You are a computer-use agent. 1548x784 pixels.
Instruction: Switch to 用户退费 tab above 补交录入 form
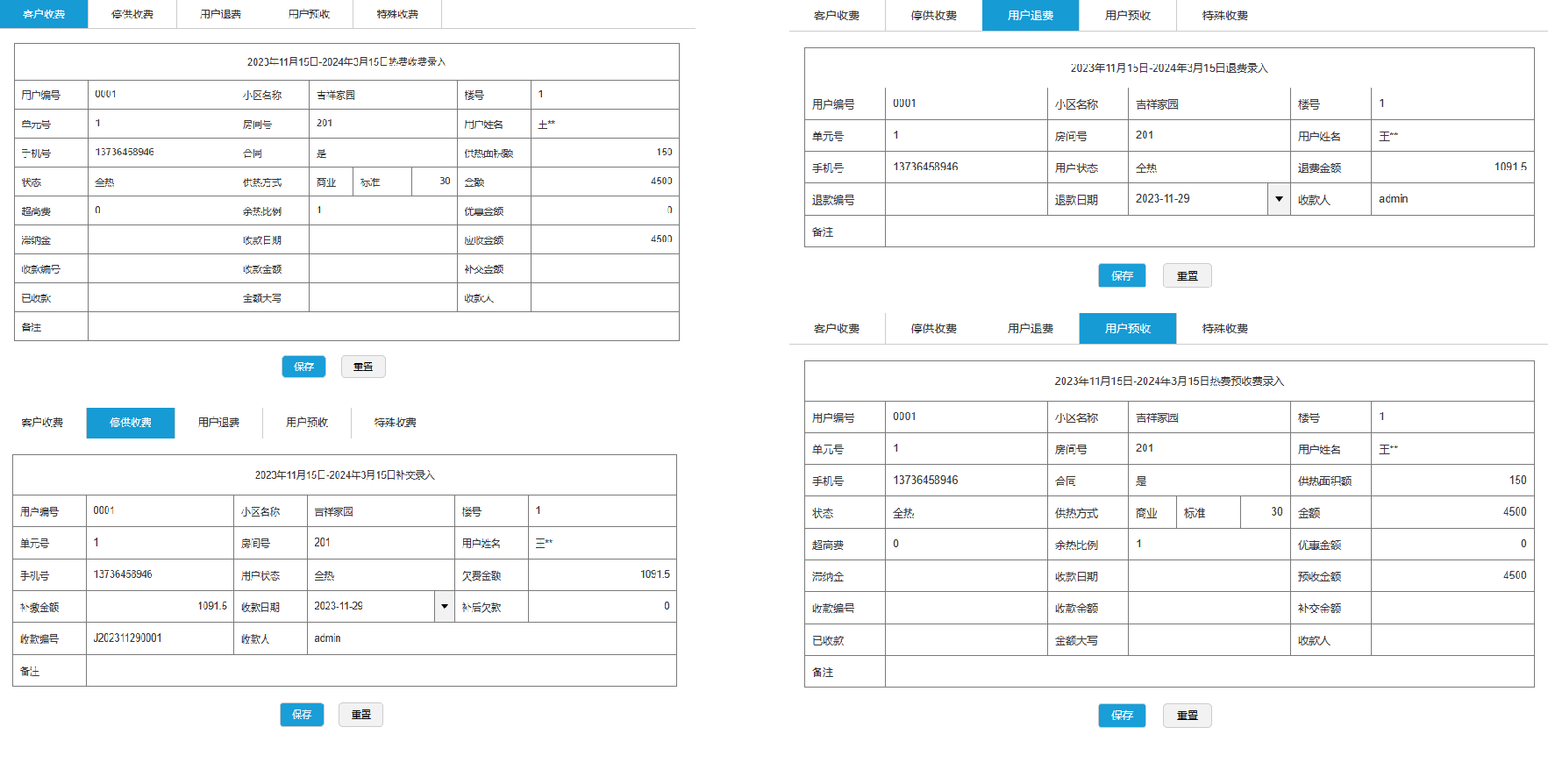[218, 423]
